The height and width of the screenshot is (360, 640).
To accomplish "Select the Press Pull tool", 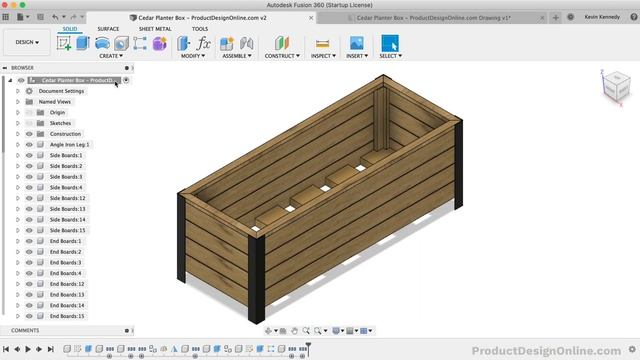I will (x=184, y=43).
